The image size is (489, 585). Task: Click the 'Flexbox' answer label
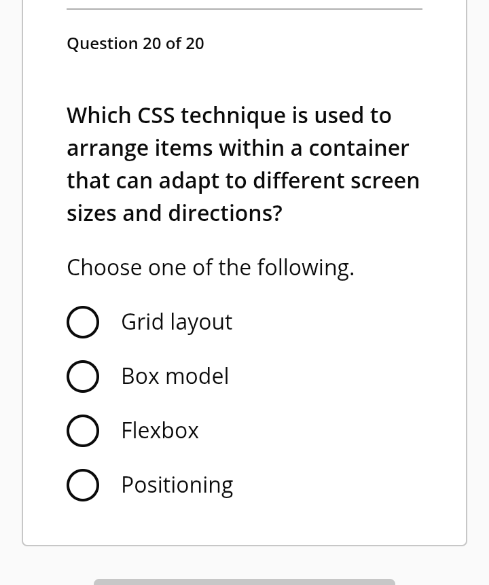point(160,431)
